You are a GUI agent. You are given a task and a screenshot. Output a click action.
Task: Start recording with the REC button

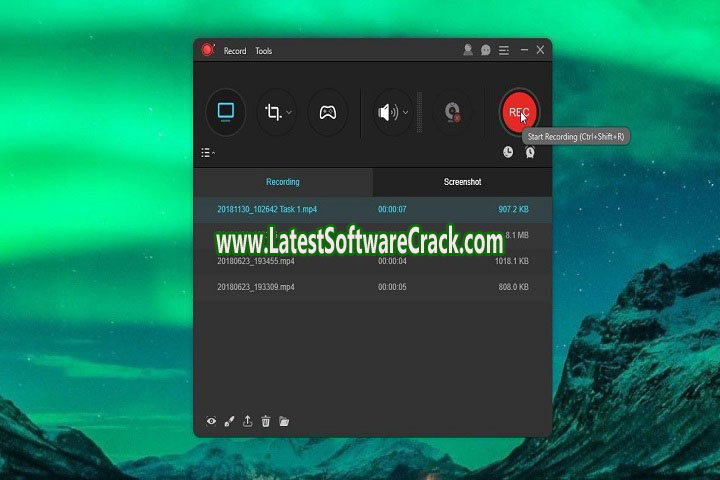tap(518, 112)
